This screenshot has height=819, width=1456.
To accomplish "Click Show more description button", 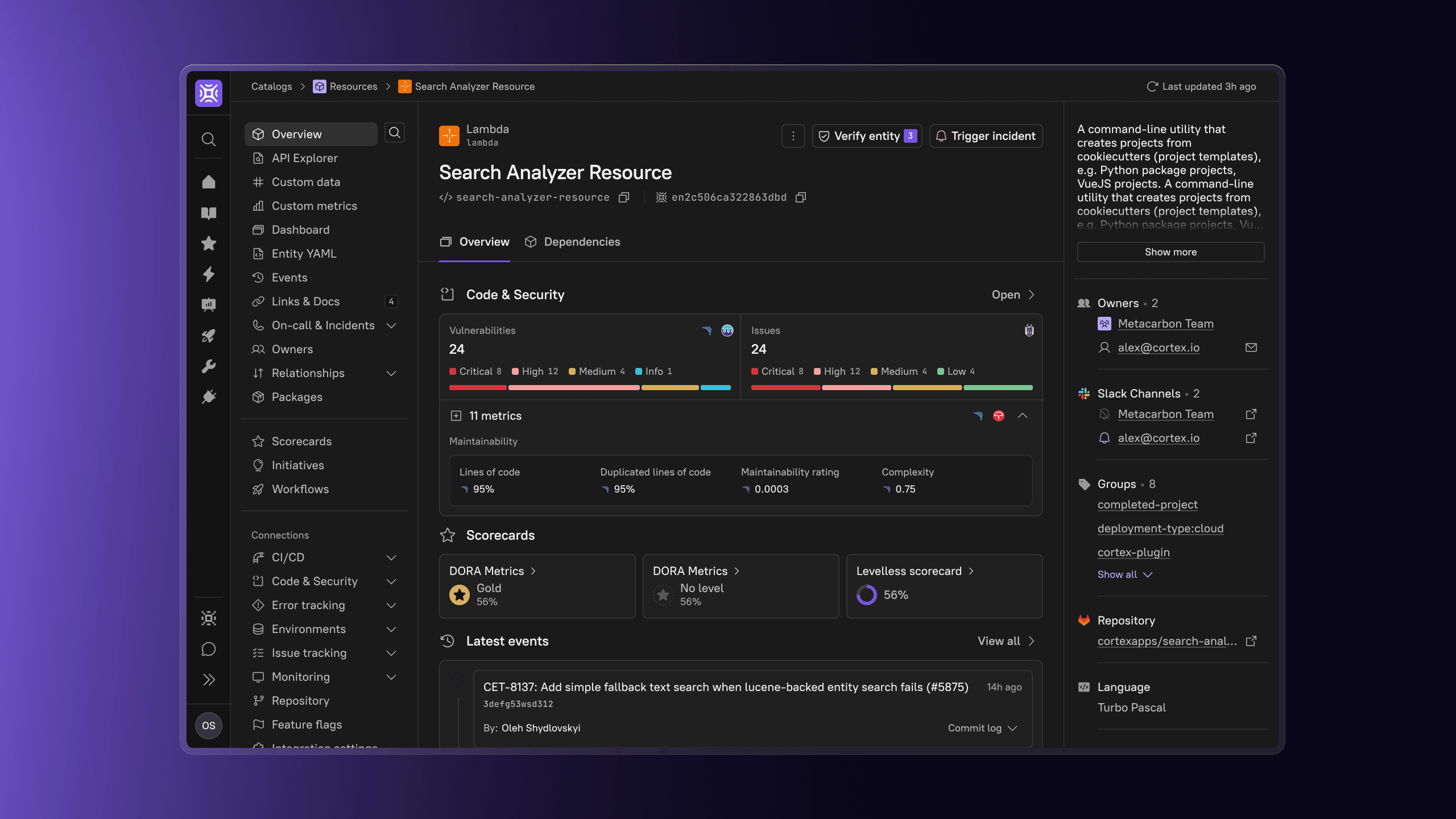I will pos(1170,252).
